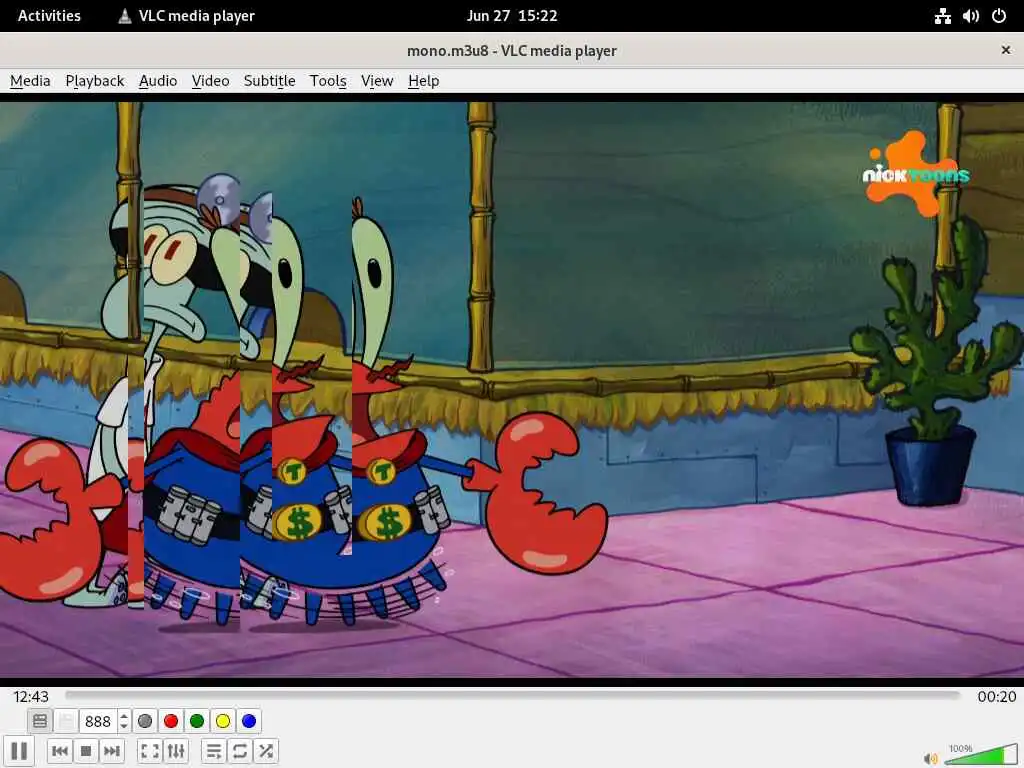The image size is (1024, 768).
Task: Stop playback with the stop button
Action: pos(86,751)
